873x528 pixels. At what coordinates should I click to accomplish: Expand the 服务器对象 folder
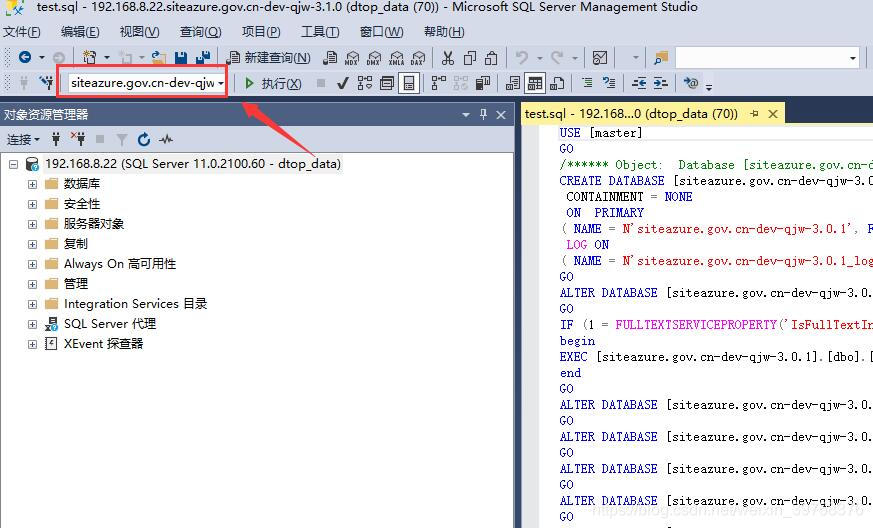32,224
